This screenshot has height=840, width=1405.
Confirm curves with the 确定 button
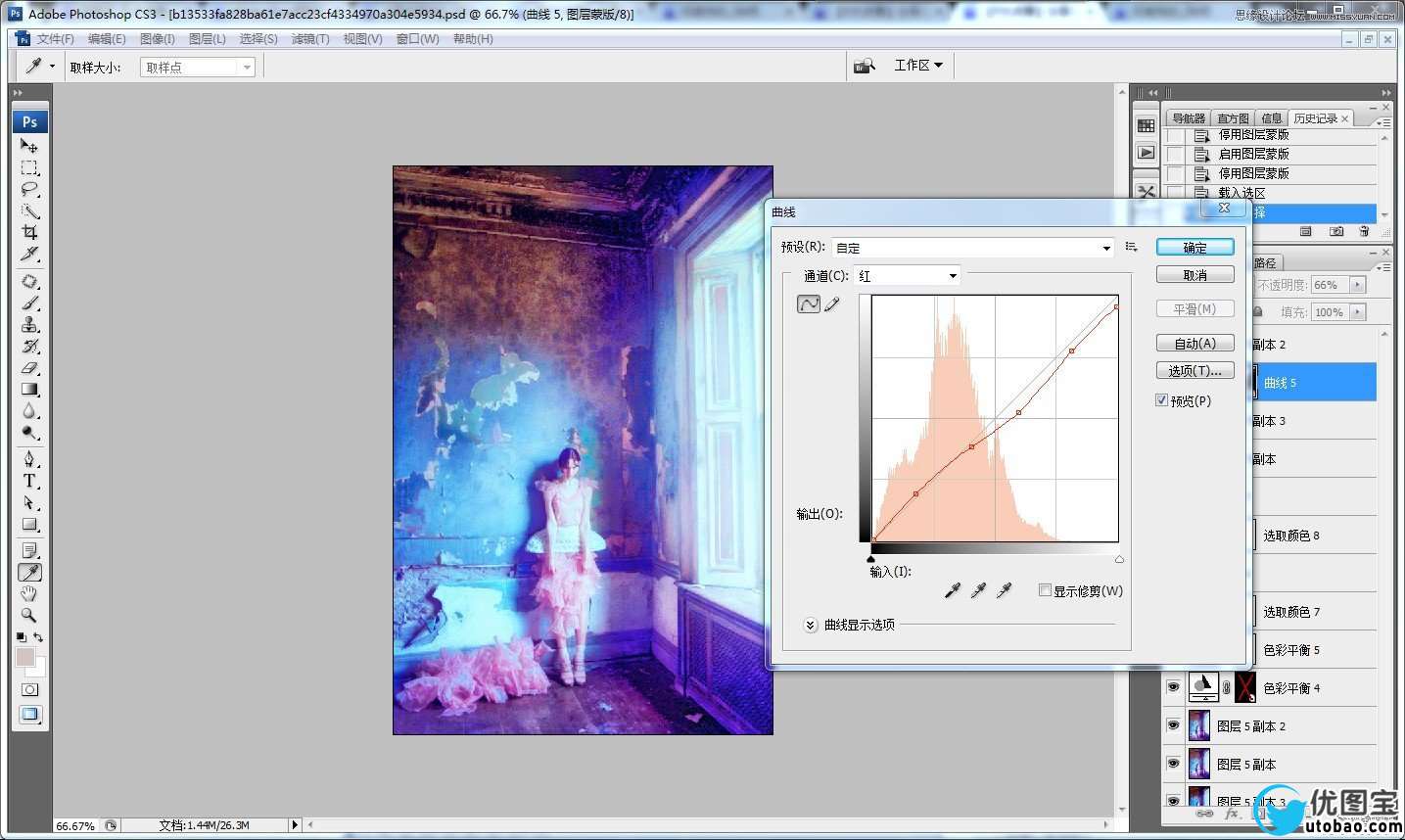1194,248
